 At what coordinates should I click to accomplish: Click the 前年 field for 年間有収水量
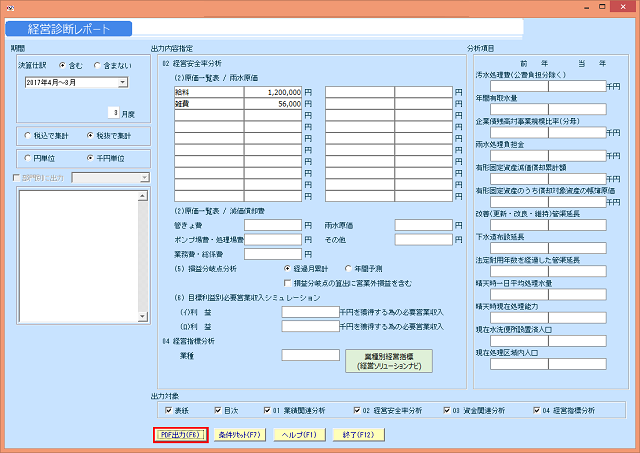[519, 109]
